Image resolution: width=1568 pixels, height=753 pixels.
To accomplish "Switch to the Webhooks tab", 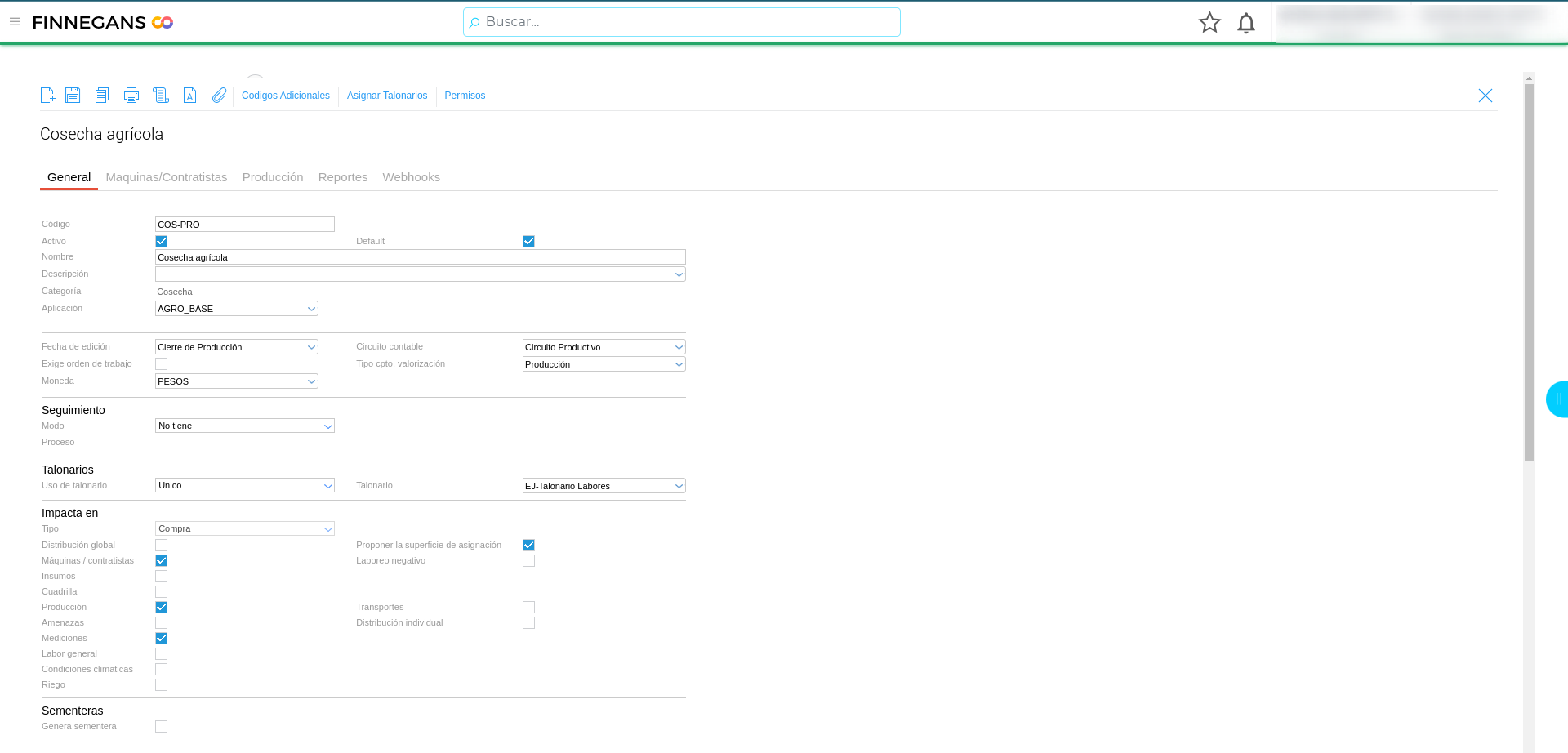I will [x=411, y=177].
